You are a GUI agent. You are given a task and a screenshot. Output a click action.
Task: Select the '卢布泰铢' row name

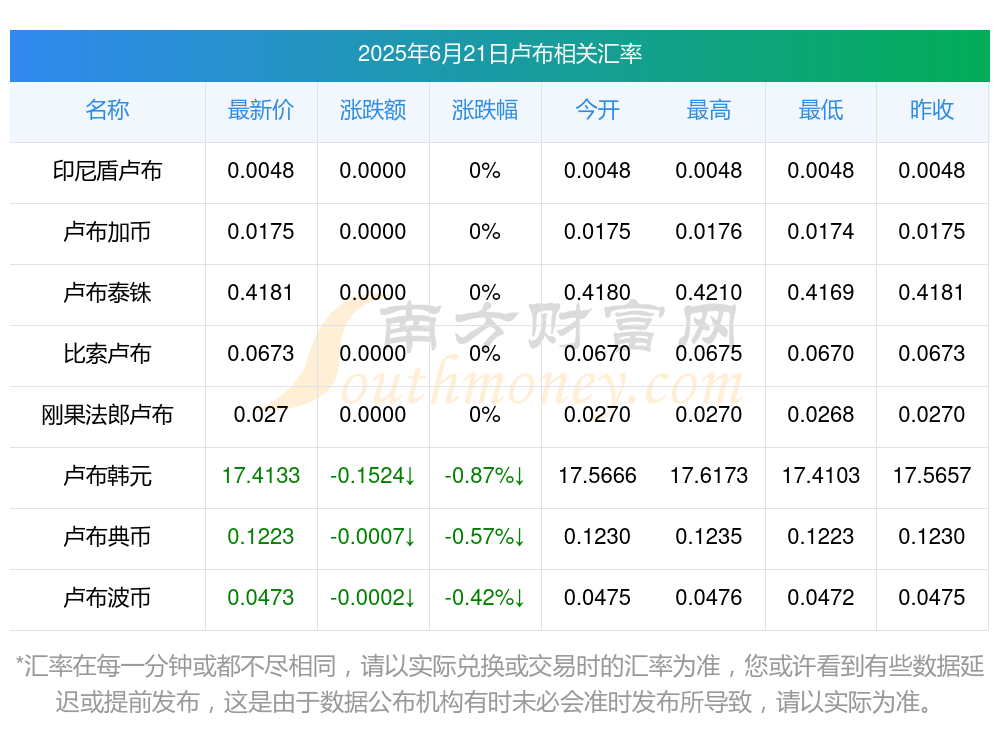pyautogui.click(x=107, y=293)
